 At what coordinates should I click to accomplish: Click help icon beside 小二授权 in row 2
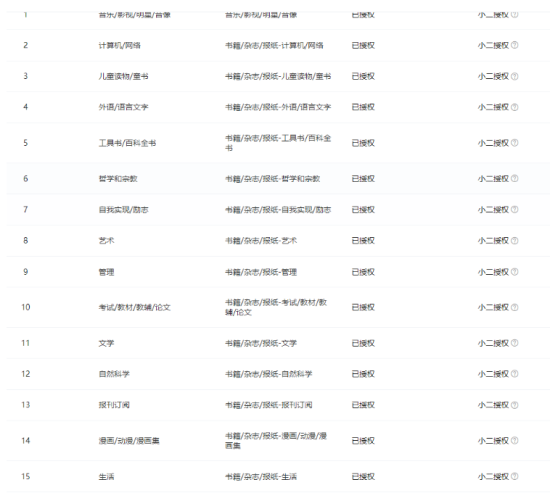(515, 45)
